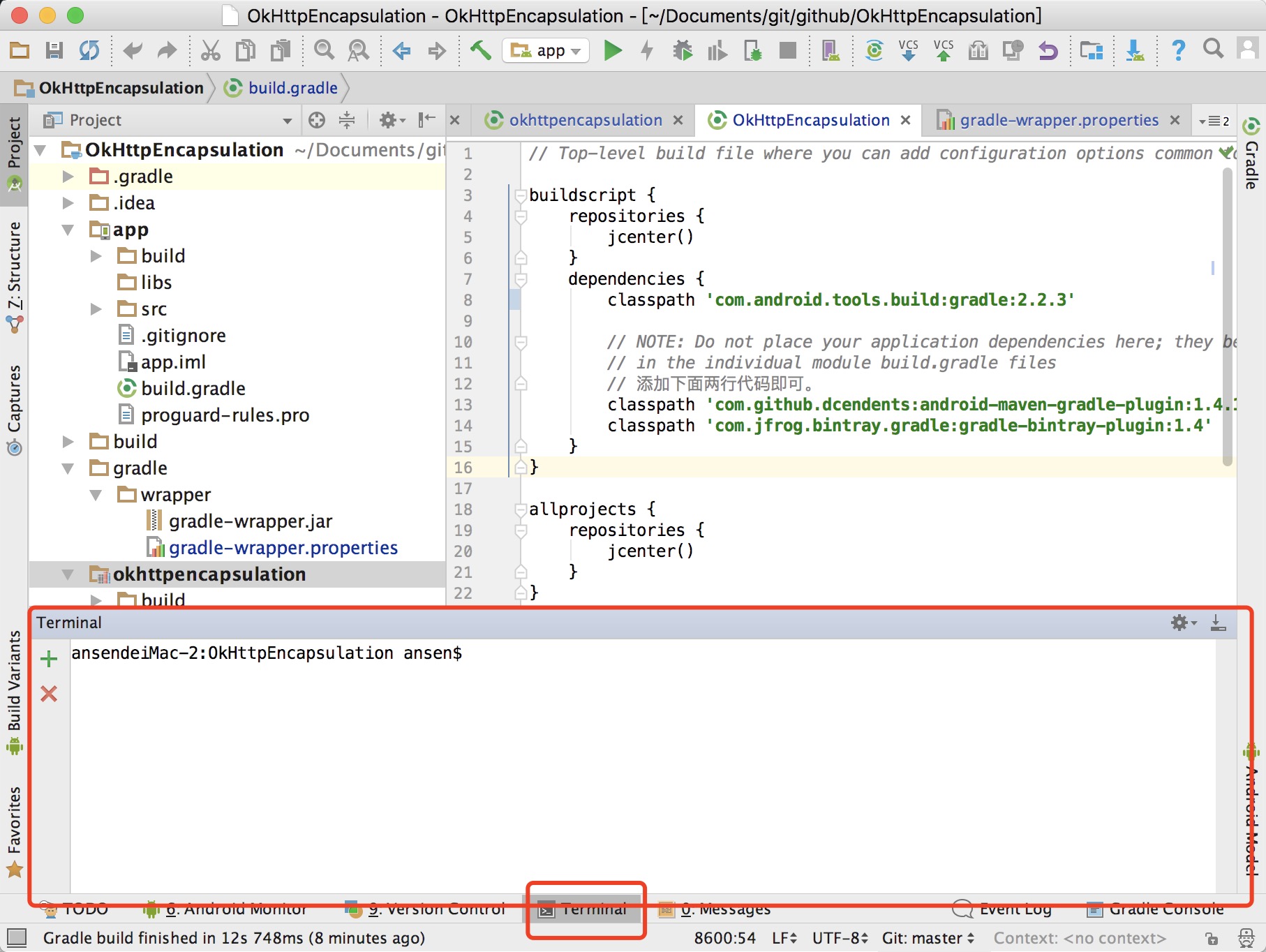Click the Copy icon in toolbar
This screenshot has width=1266, height=952.
click(x=246, y=50)
